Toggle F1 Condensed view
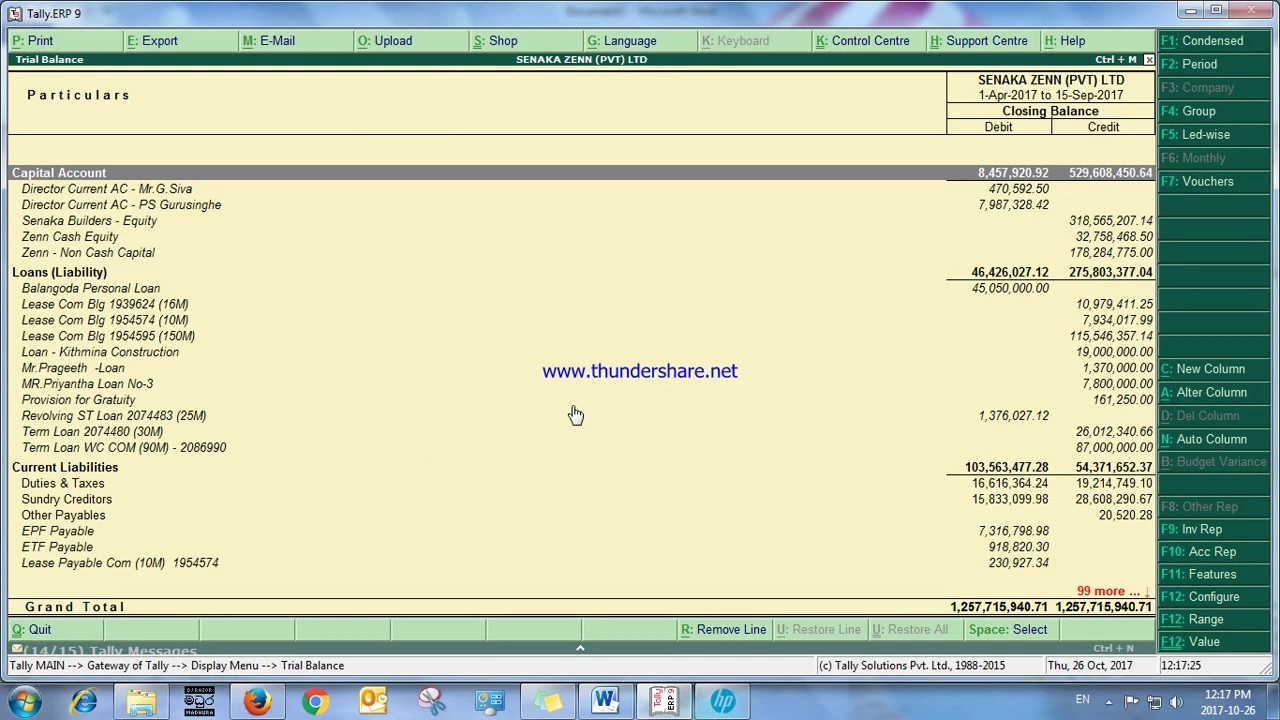Viewport: 1280px width, 720px height. [x=1215, y=41]
